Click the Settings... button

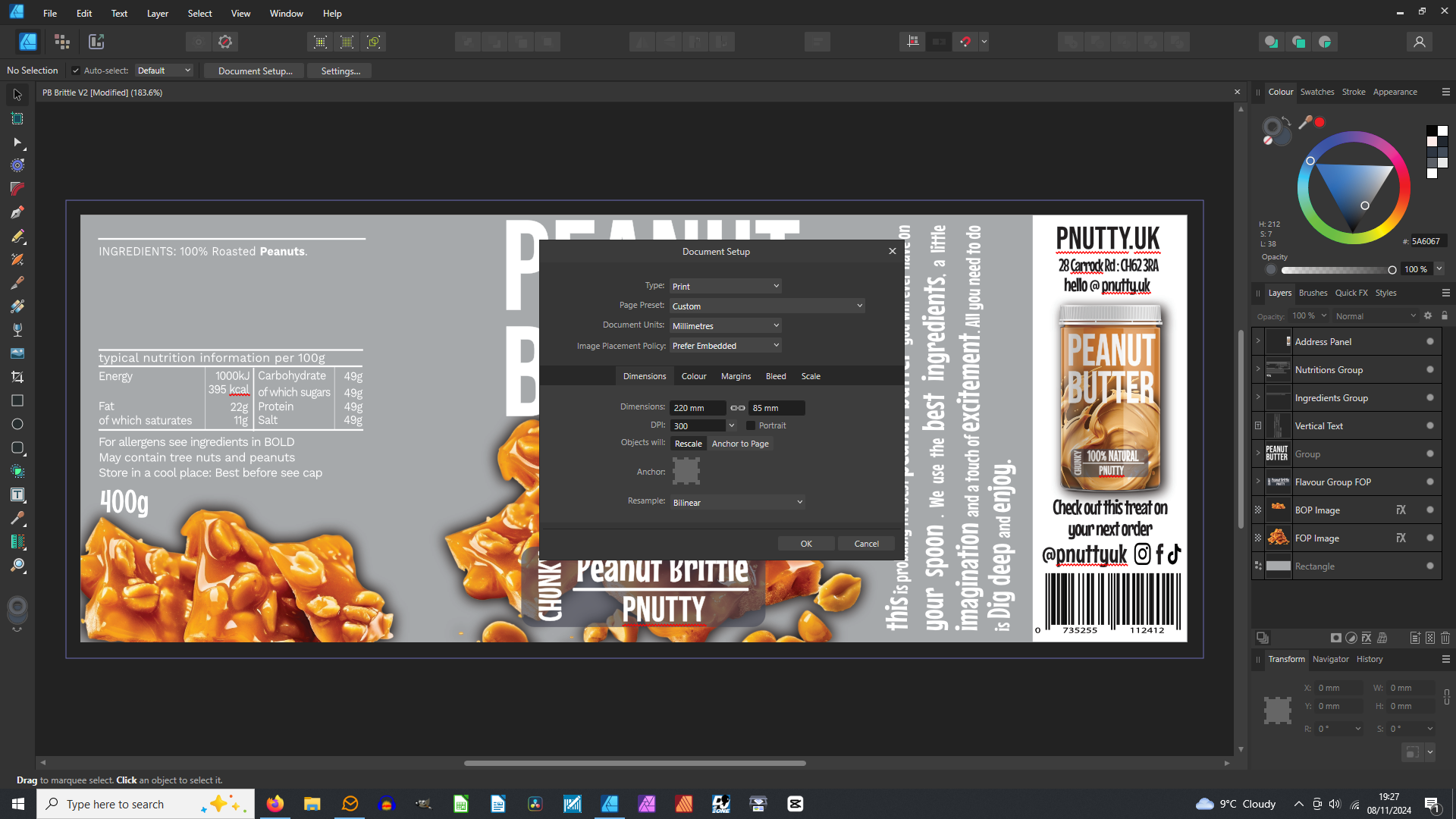tap(340, 71)
